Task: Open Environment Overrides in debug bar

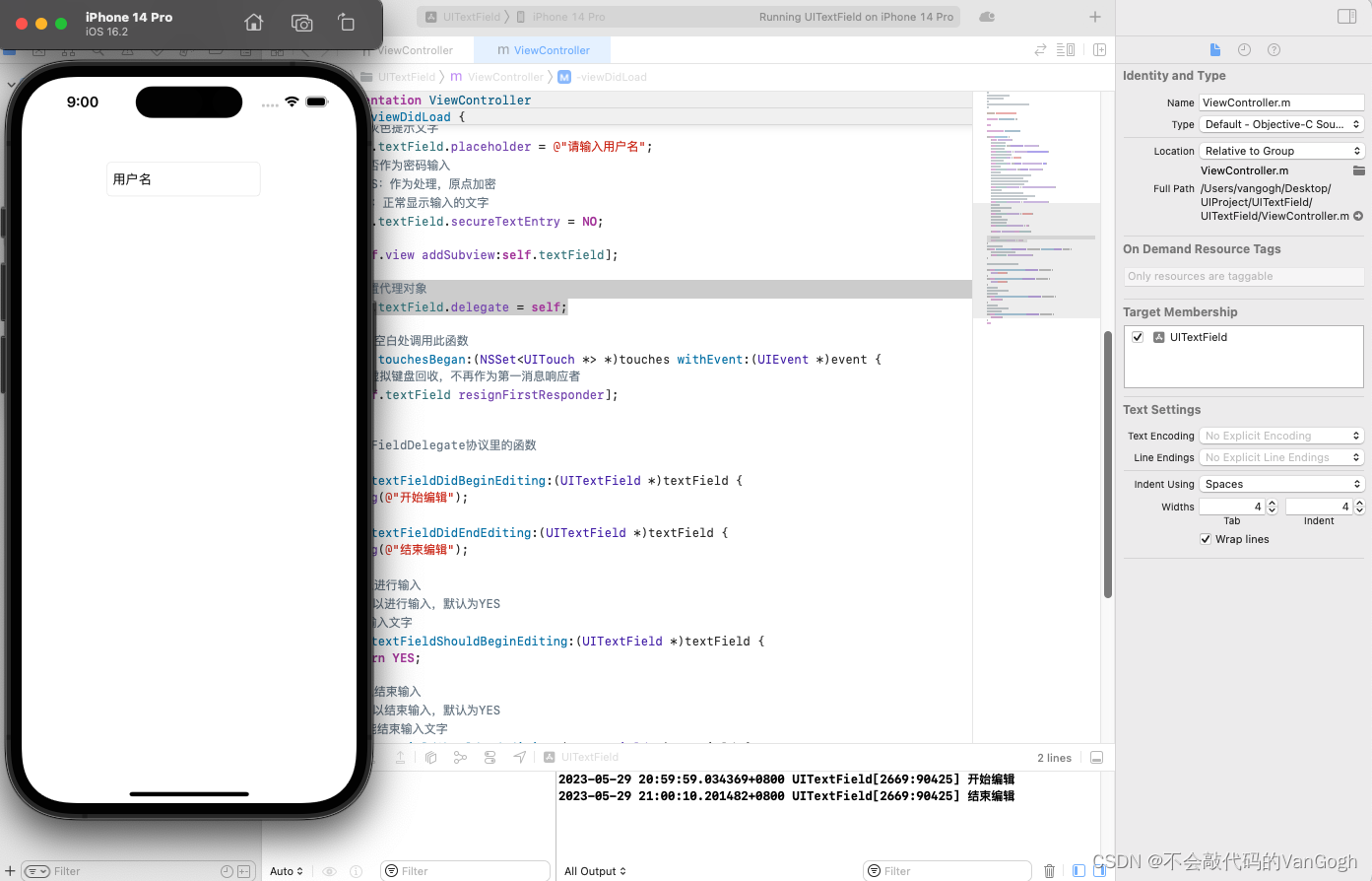Action: [x=490, y=757]
